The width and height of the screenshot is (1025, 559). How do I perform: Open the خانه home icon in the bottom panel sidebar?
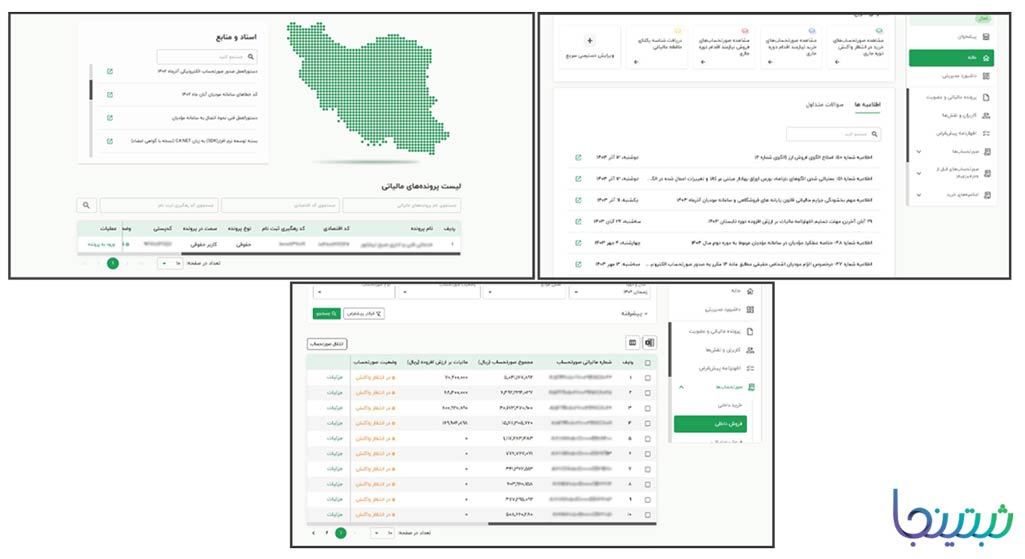point(750,291)
